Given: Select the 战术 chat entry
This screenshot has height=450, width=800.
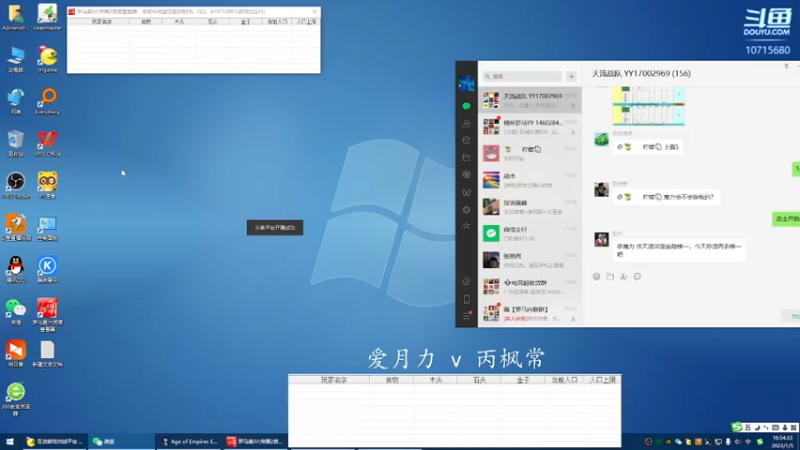Looking at the screenshot, I should pos(530,180).
